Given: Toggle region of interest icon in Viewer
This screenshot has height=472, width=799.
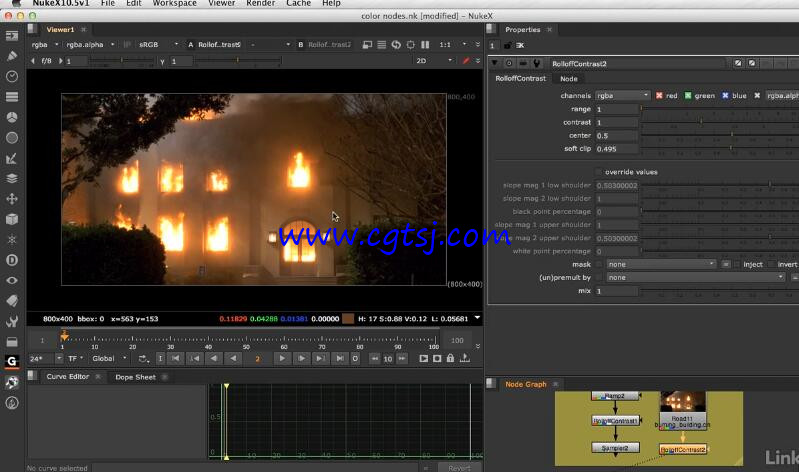Looking at the screenshot, I should tap(410, 45).
